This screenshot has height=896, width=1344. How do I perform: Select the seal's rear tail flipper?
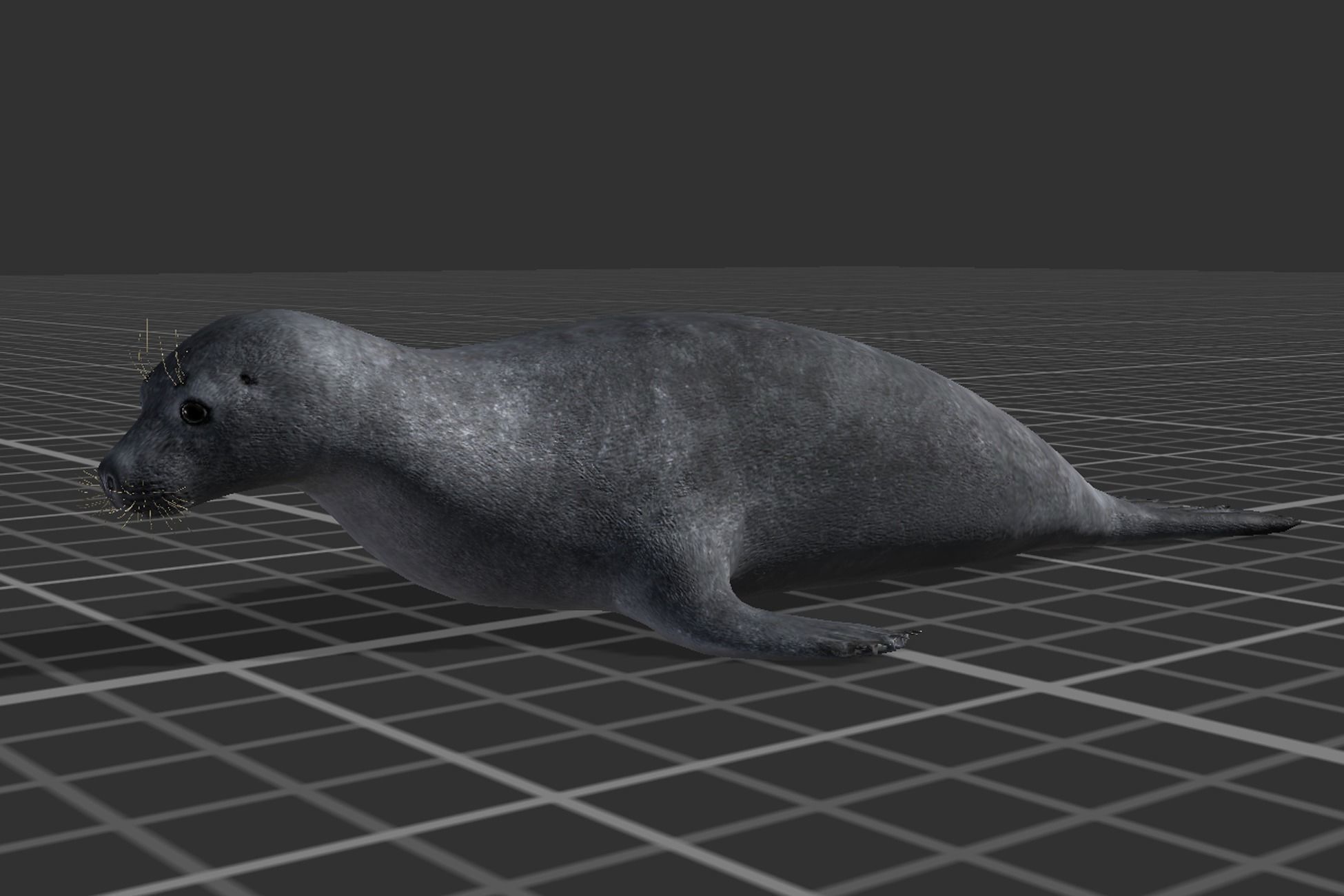[x=1203, y=520]
